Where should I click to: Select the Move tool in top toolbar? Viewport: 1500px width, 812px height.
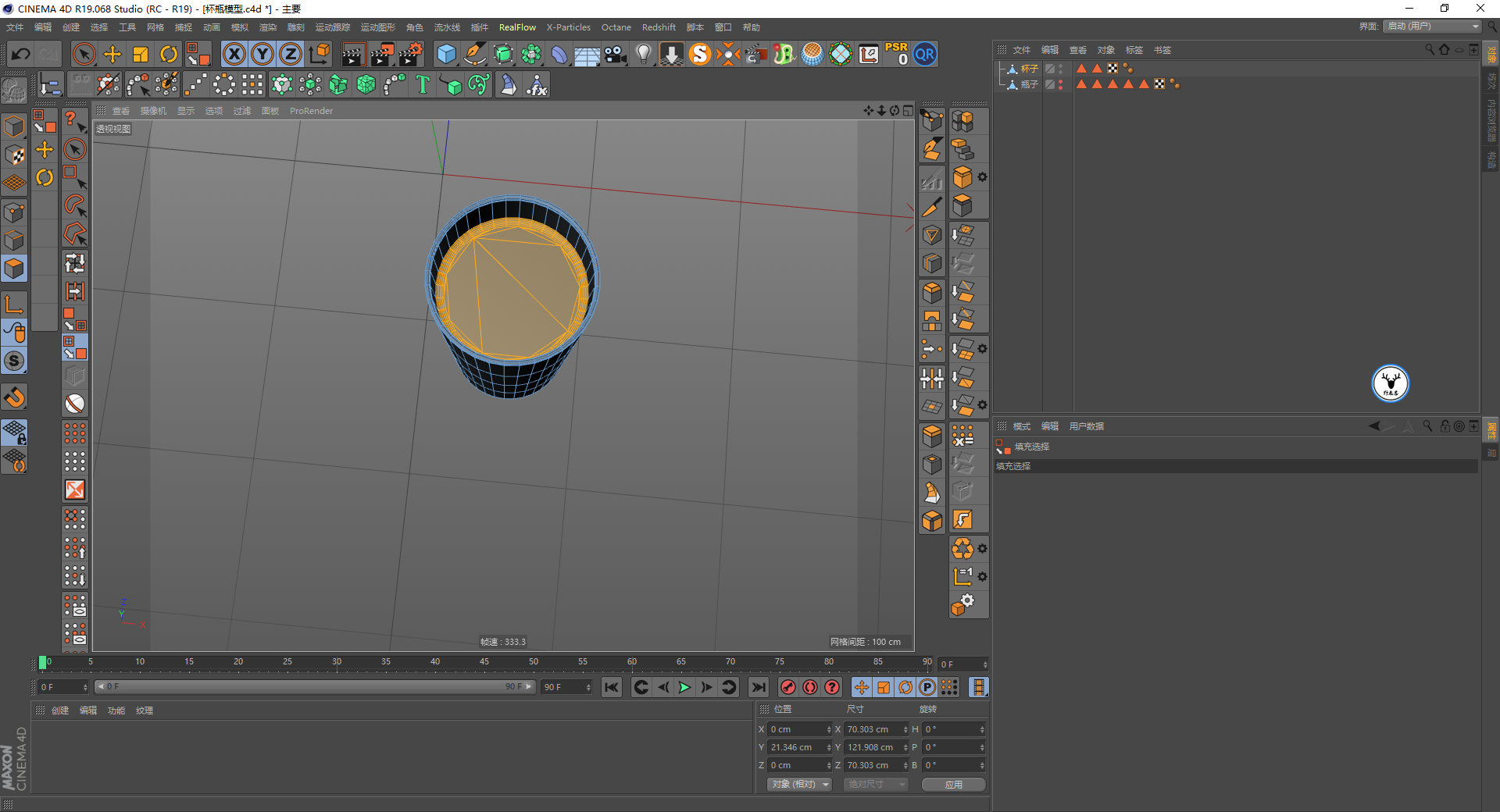112,54
